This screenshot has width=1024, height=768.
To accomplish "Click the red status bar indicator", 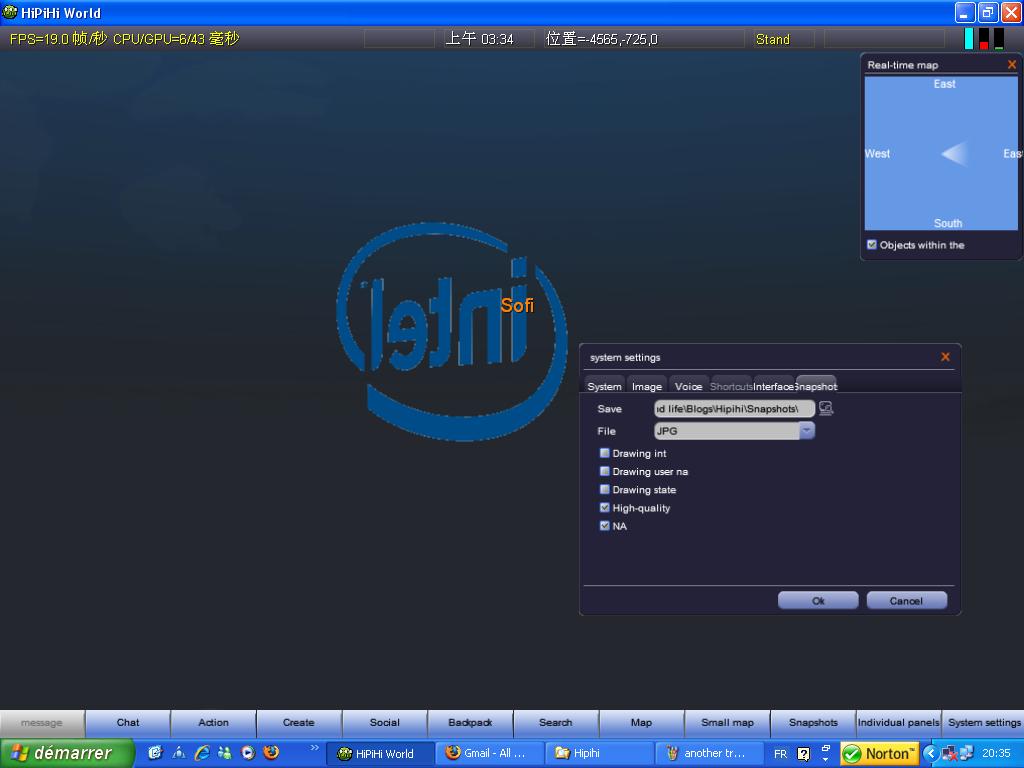I will [984, 38].
